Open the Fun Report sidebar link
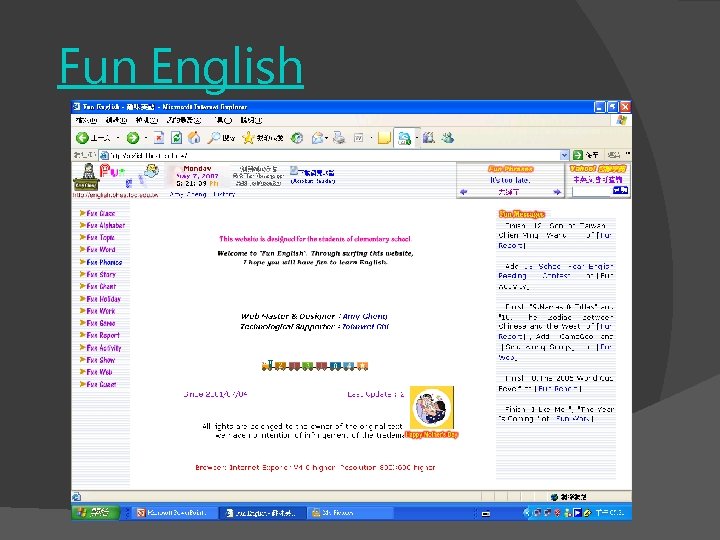 [103, 335]
